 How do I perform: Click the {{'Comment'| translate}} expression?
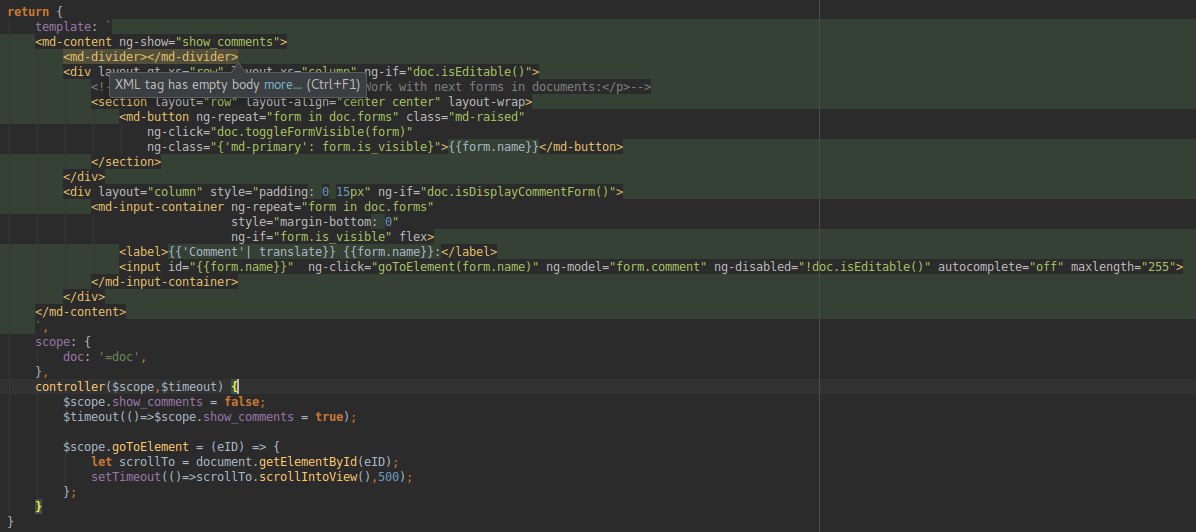pos(252,251)
